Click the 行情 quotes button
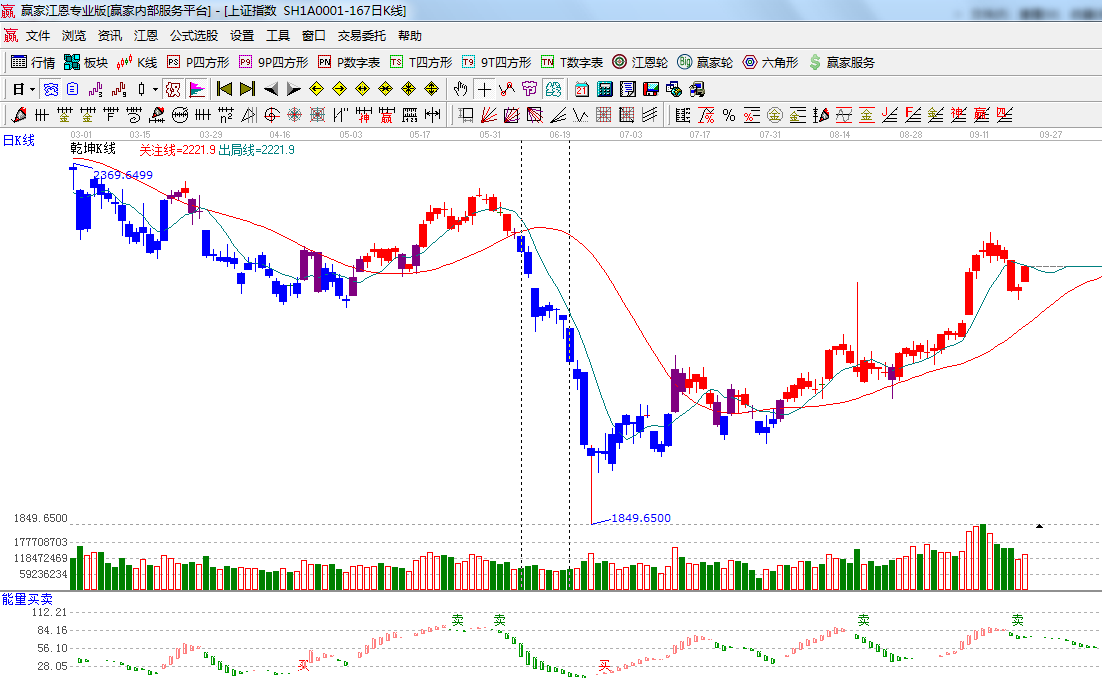The height and width of the screenshot is (678, 1102). (33, 62)
